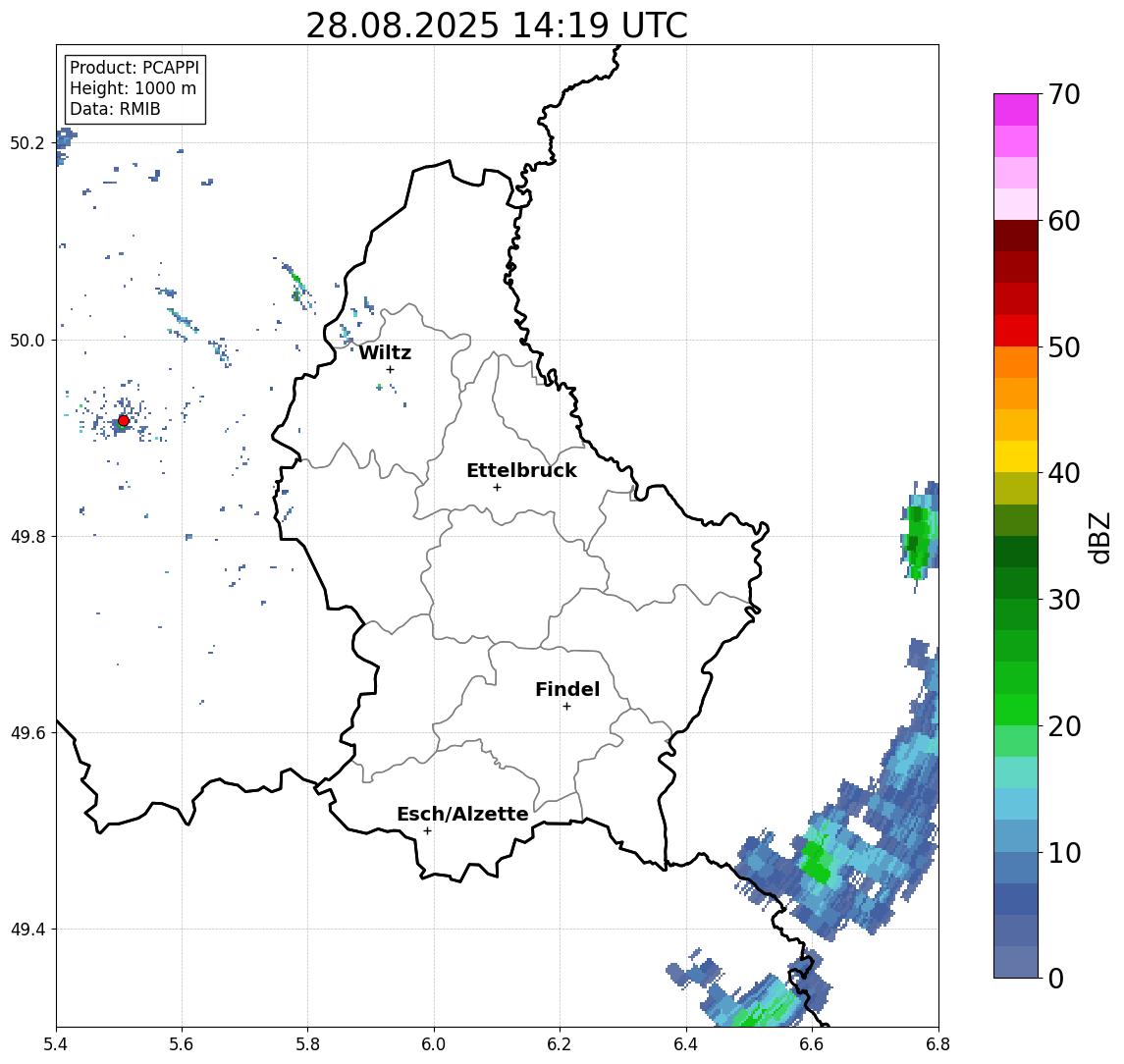The image size is (1124, 1064).
Task: Click the longitude axis label 6.4
Action: [x=686, y=1044]
